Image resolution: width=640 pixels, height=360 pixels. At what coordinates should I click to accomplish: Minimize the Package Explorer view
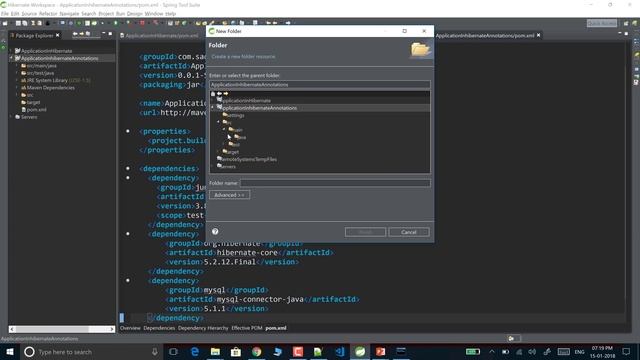[x=104, y=33]
